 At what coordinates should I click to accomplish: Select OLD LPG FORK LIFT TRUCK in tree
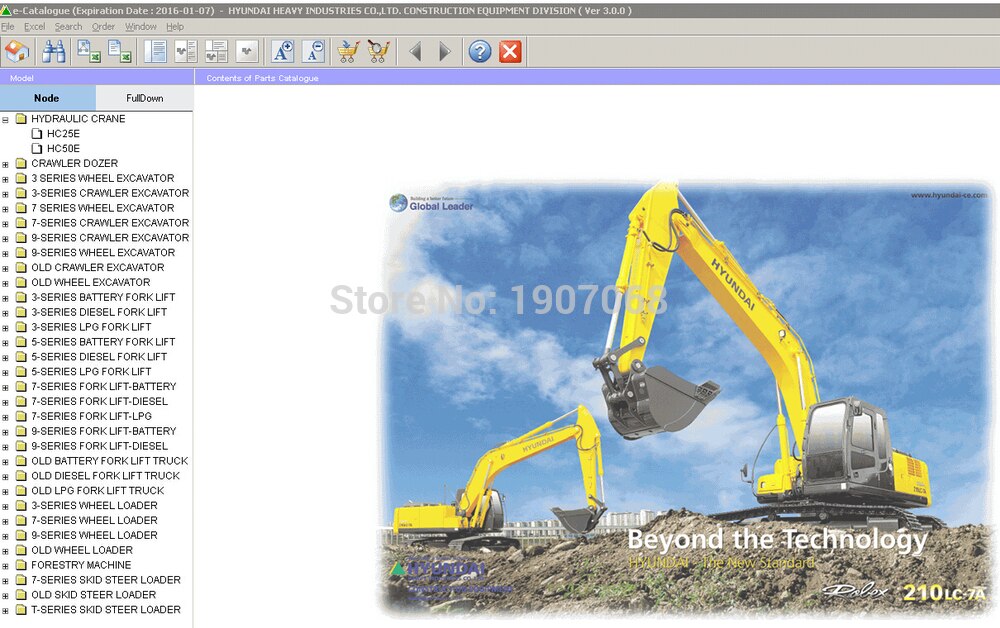pos(98,490)
